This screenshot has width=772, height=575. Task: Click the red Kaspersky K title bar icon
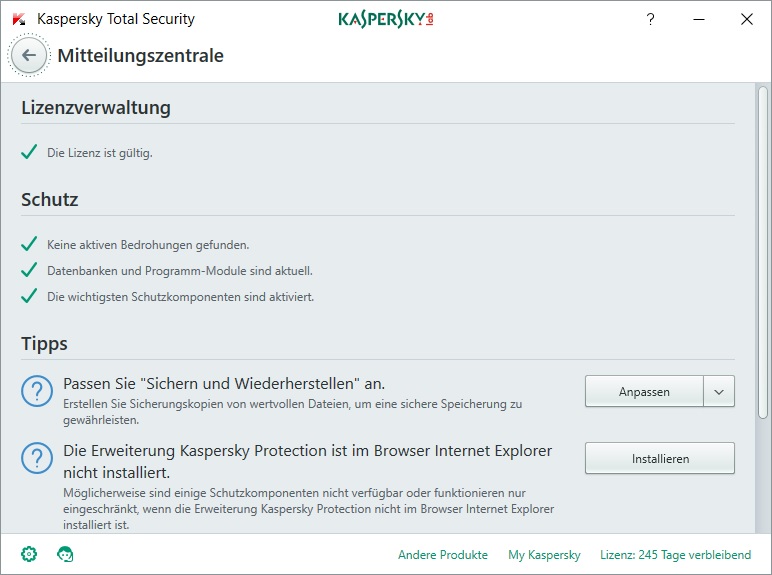coord(19,19)
